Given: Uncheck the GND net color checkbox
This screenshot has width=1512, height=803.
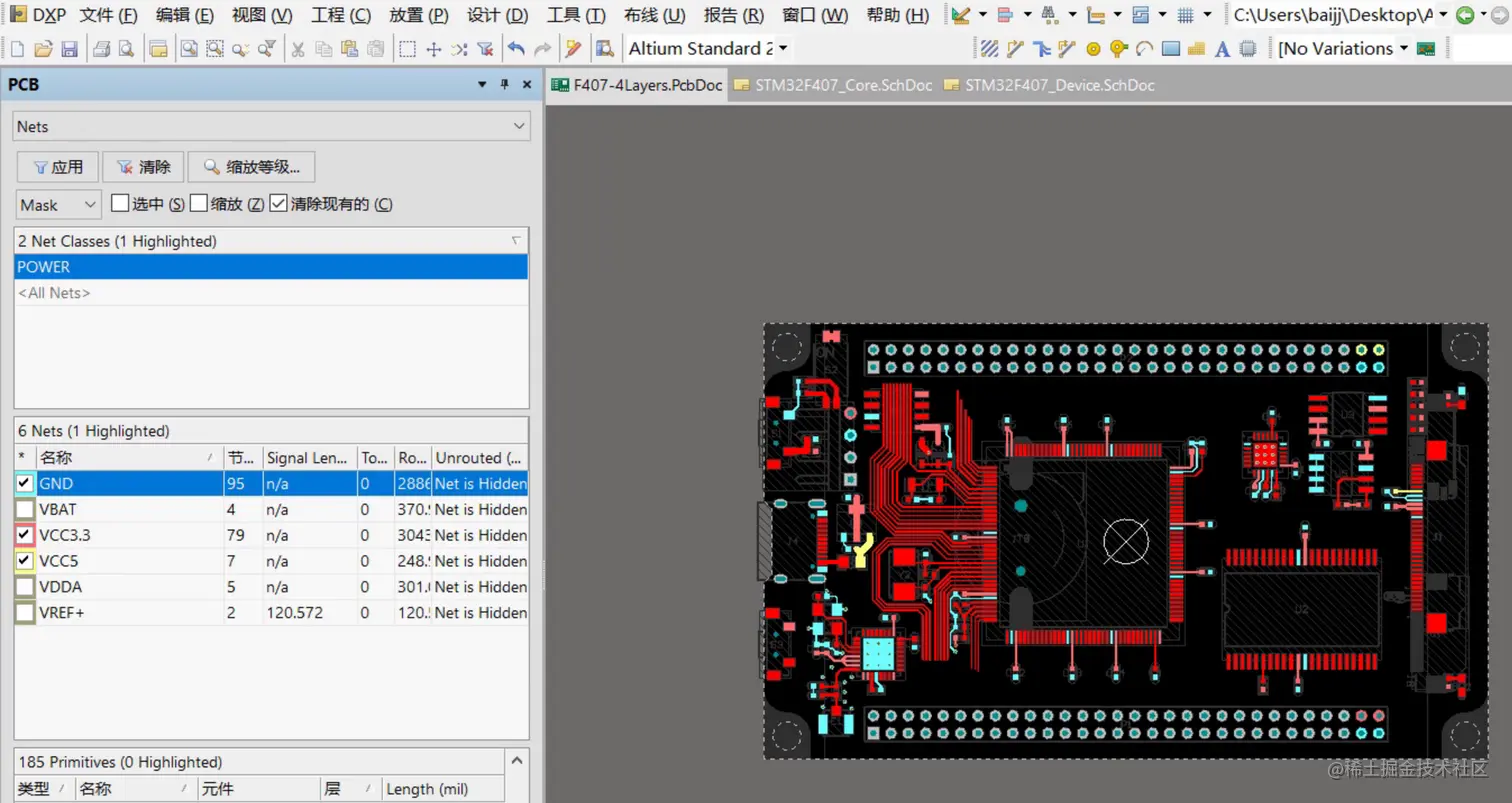Looking at the screenshot, I should point(25,483).
